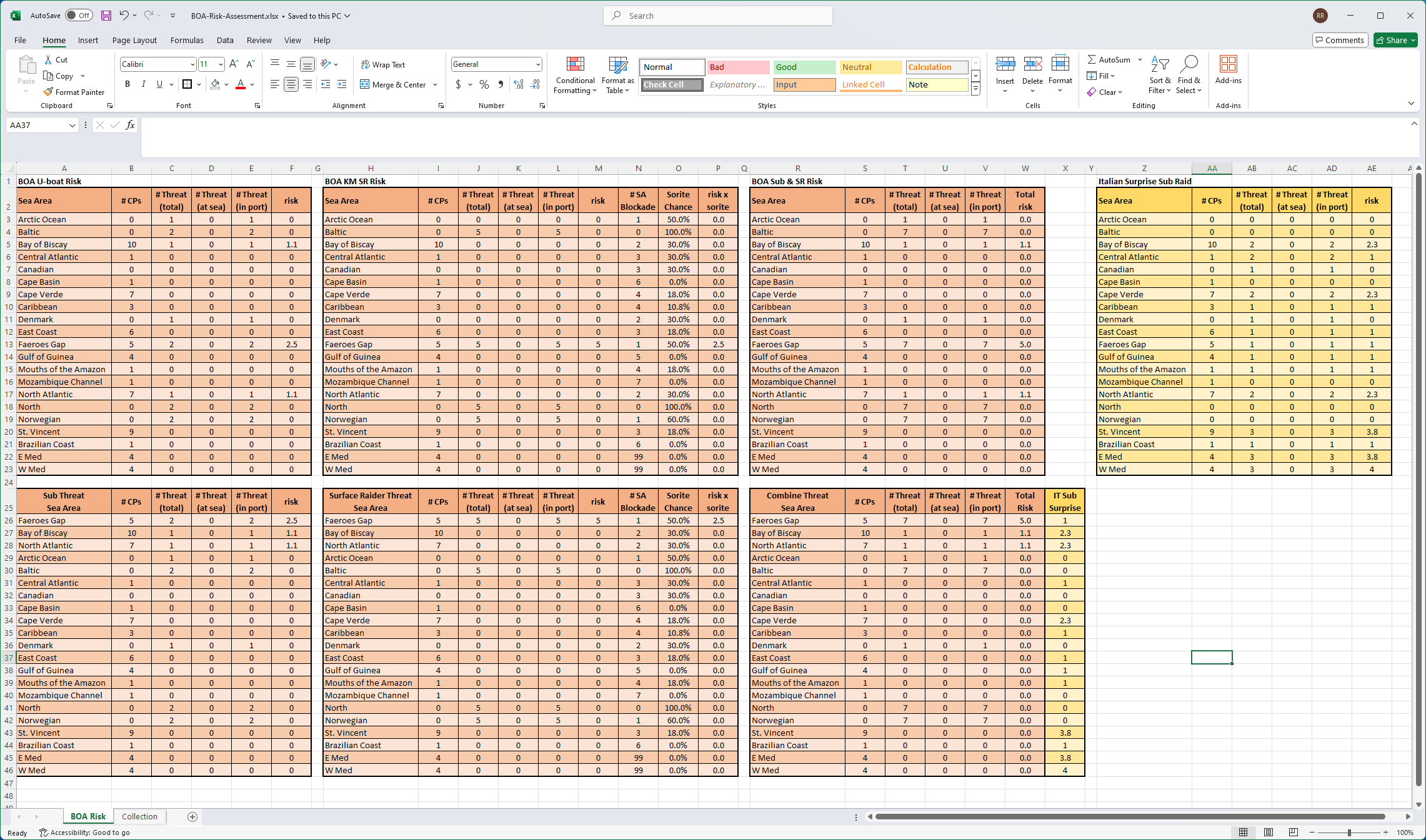Decrease font size with smaller A icon
The image size is (1426, 840).
[x=250, y=64]
